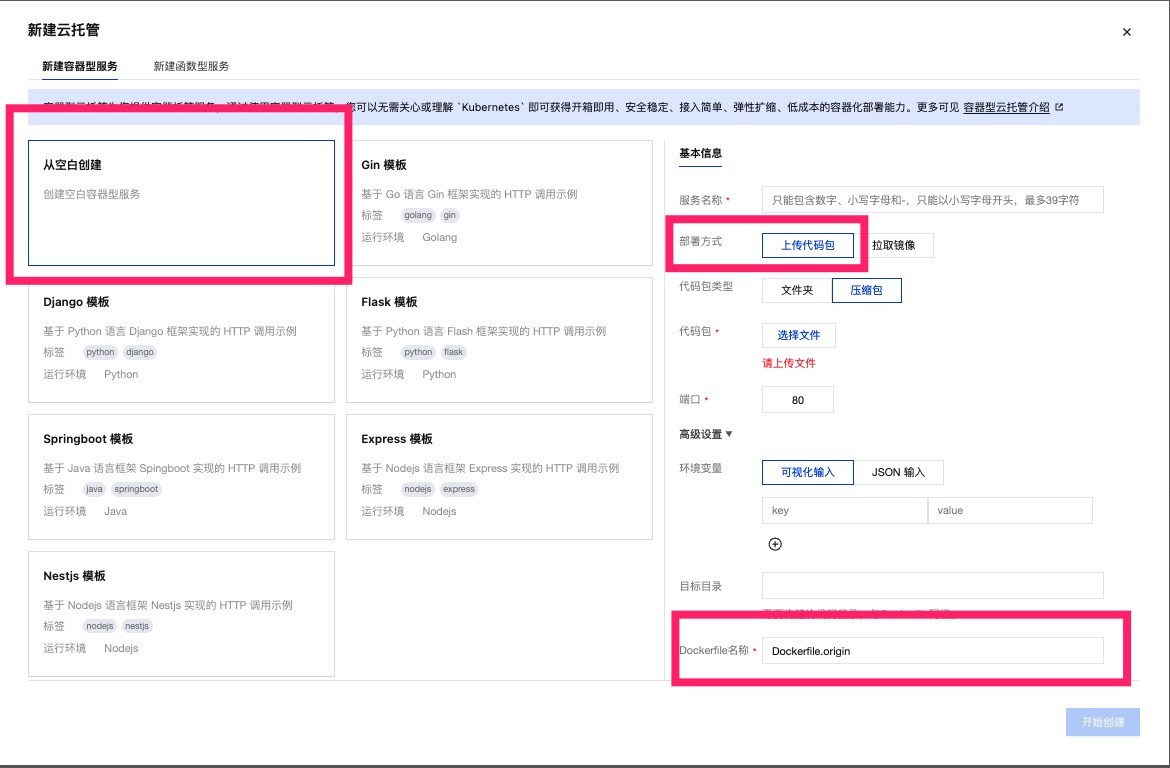
Task: Set code package type to 文件夹
Action: 797,290
